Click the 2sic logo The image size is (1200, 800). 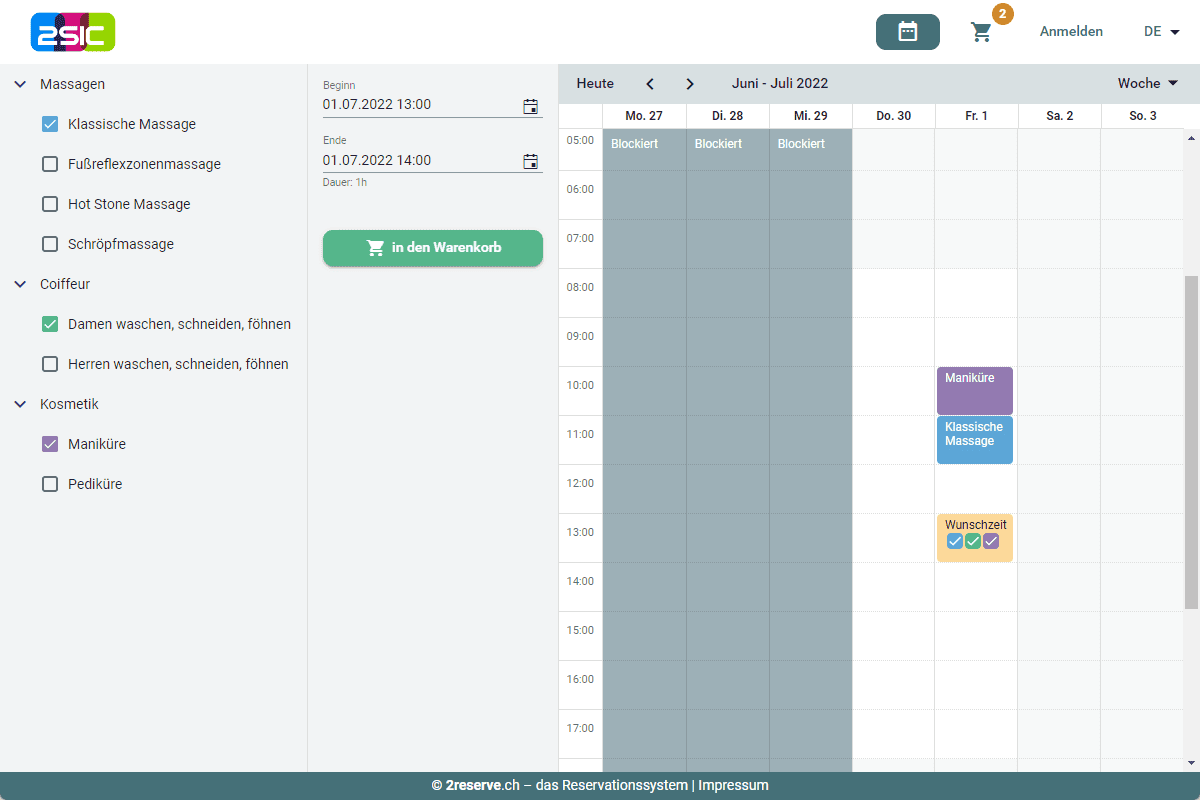point(73,32)
